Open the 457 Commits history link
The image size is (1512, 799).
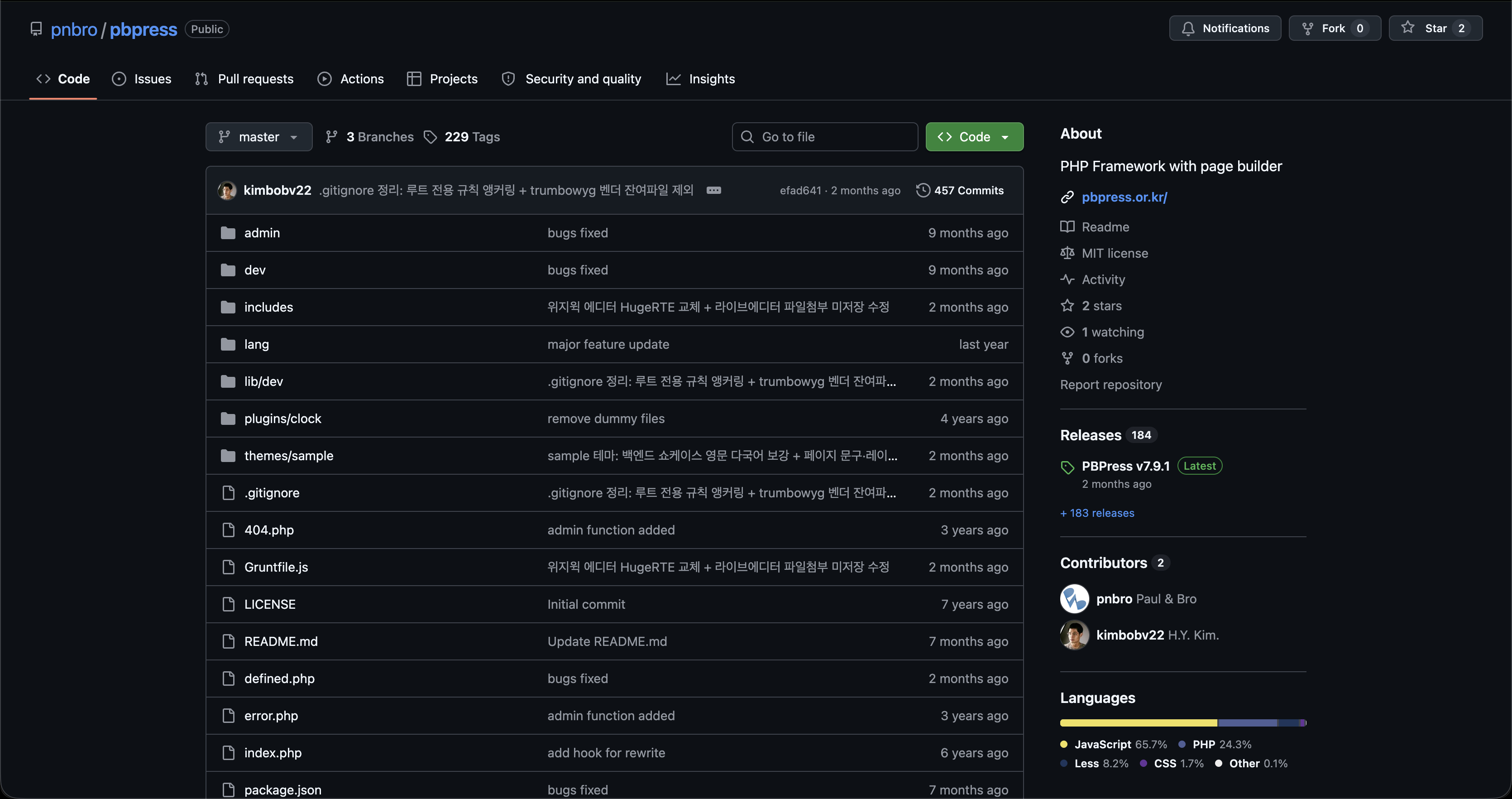960,190
